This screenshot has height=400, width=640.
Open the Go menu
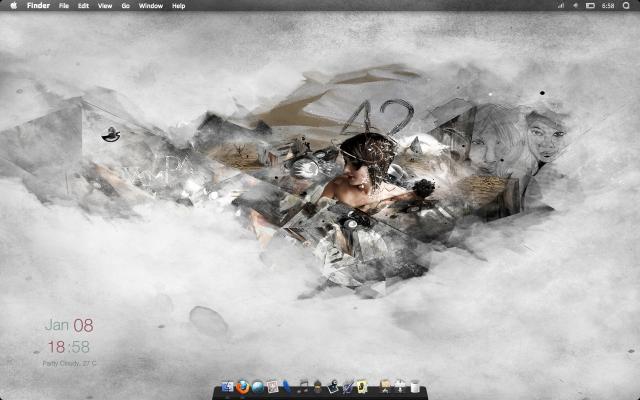click(126, 6)
